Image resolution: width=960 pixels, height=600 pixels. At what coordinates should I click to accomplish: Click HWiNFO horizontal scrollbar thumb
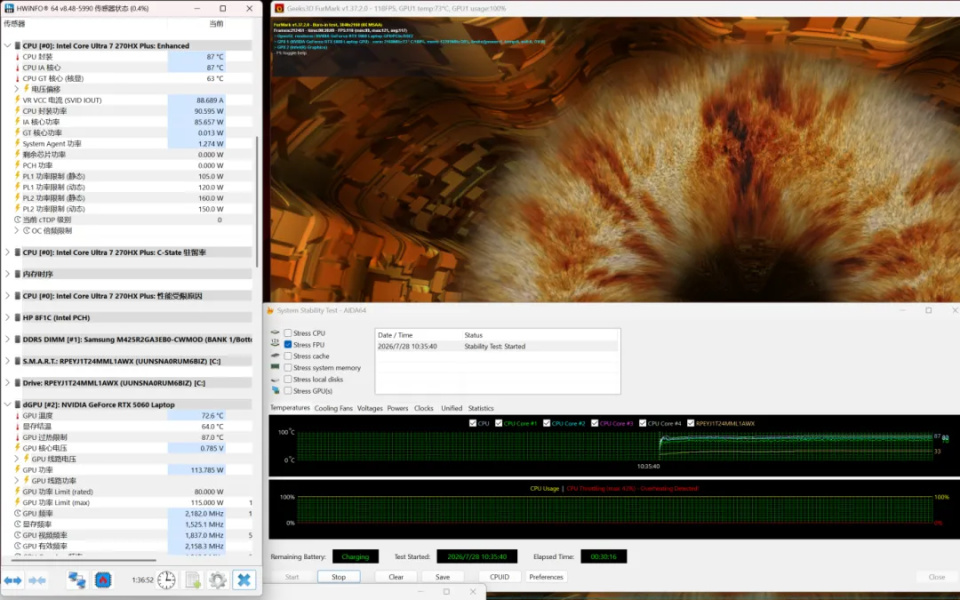[84, 560]
